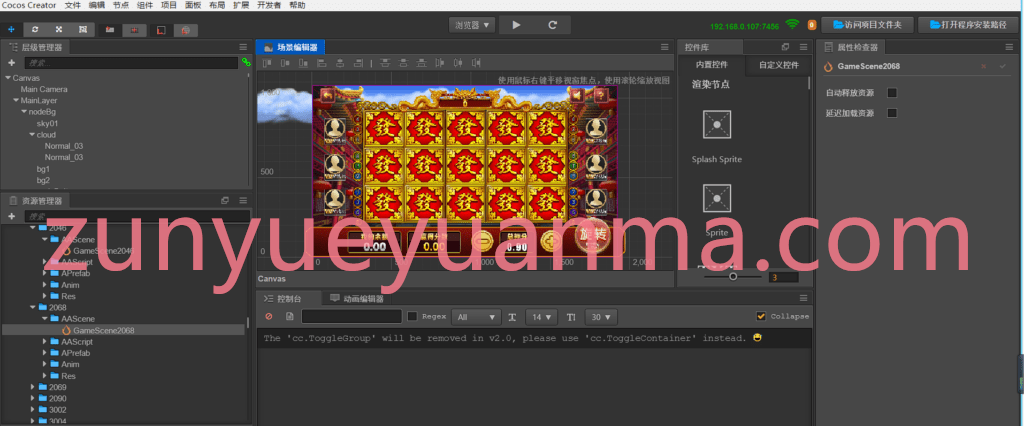Click 访问项目文件夹 button
Image resolution: width=1024 pixels, height=426 pixels.
[x=867, y=25]
